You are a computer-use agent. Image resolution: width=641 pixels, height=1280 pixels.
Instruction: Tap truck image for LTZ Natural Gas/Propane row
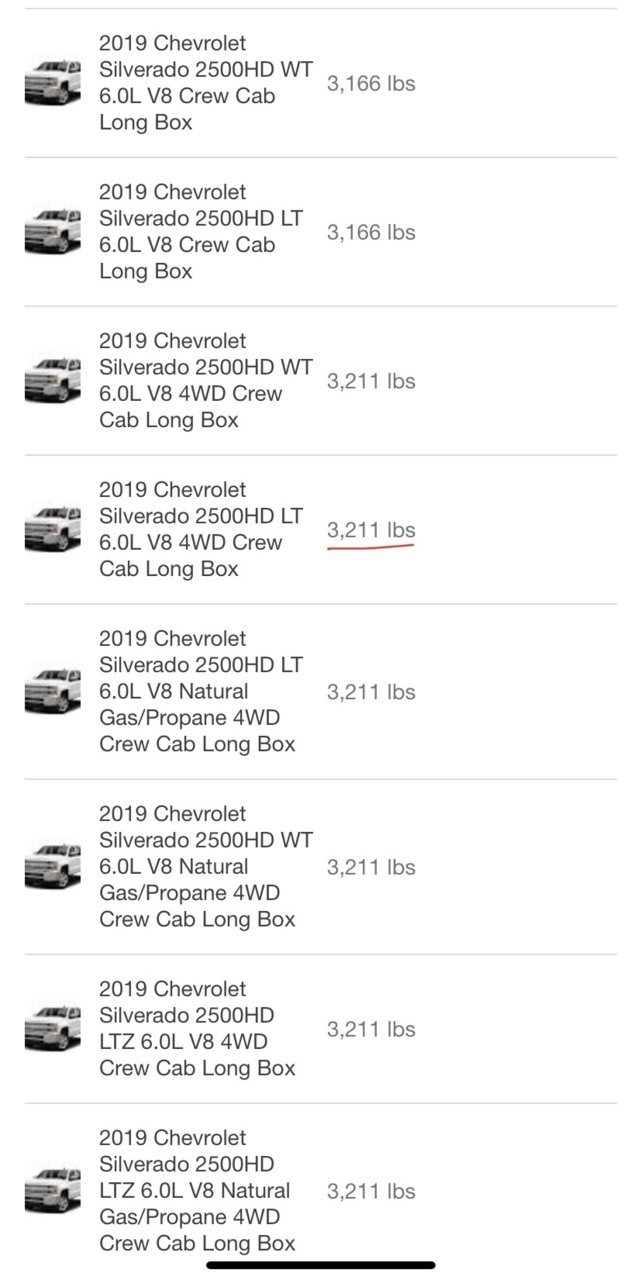53,1191
